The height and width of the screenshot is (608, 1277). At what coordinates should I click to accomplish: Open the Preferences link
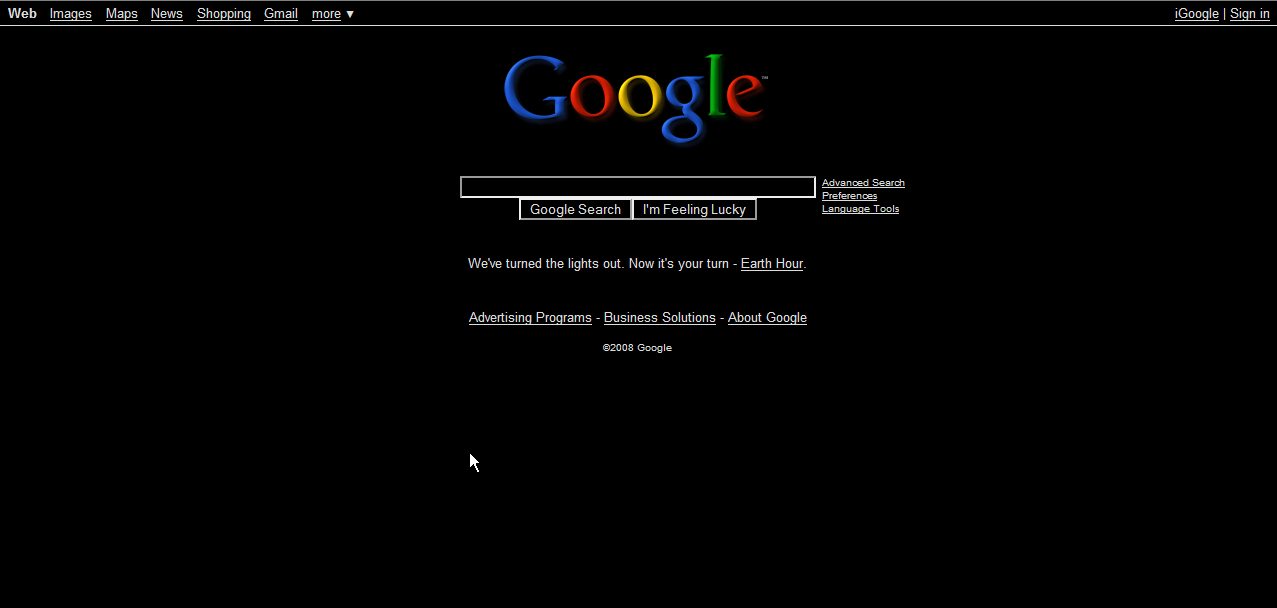click(x=850, y=196)
